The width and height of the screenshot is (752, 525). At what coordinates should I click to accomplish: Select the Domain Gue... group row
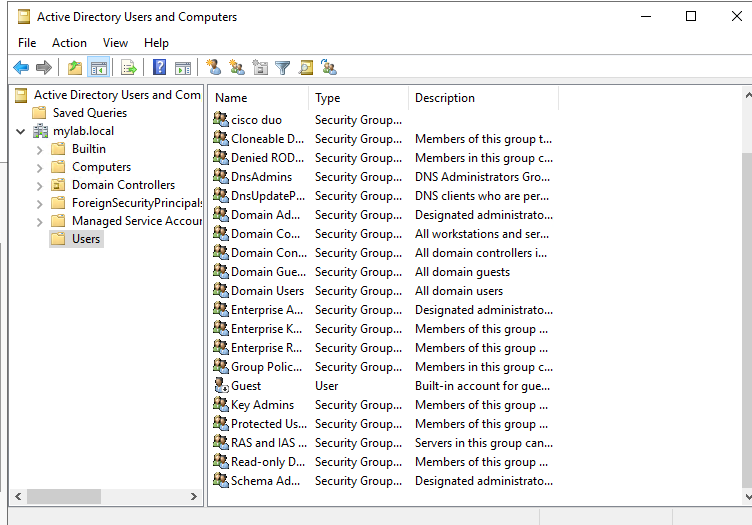pos(383,272)
